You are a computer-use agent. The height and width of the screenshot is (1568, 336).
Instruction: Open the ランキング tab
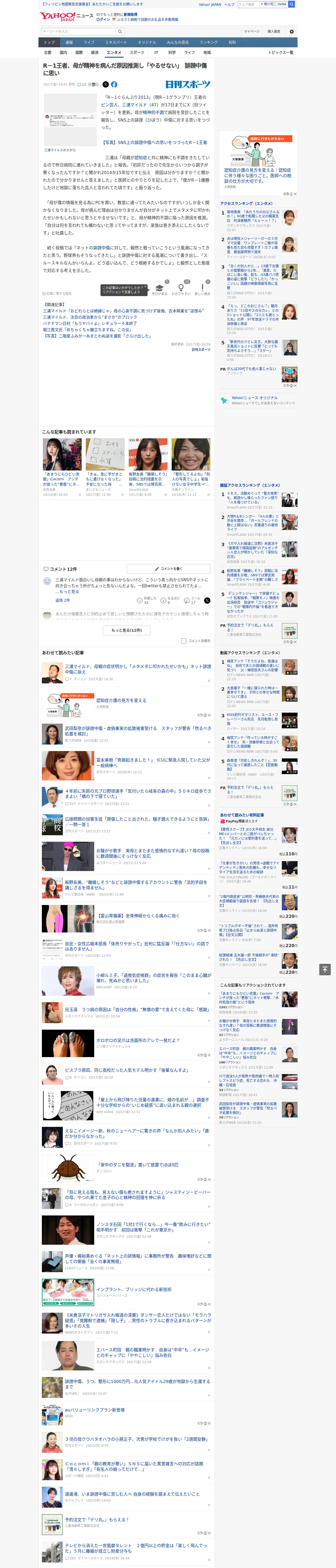pos(209,43)
